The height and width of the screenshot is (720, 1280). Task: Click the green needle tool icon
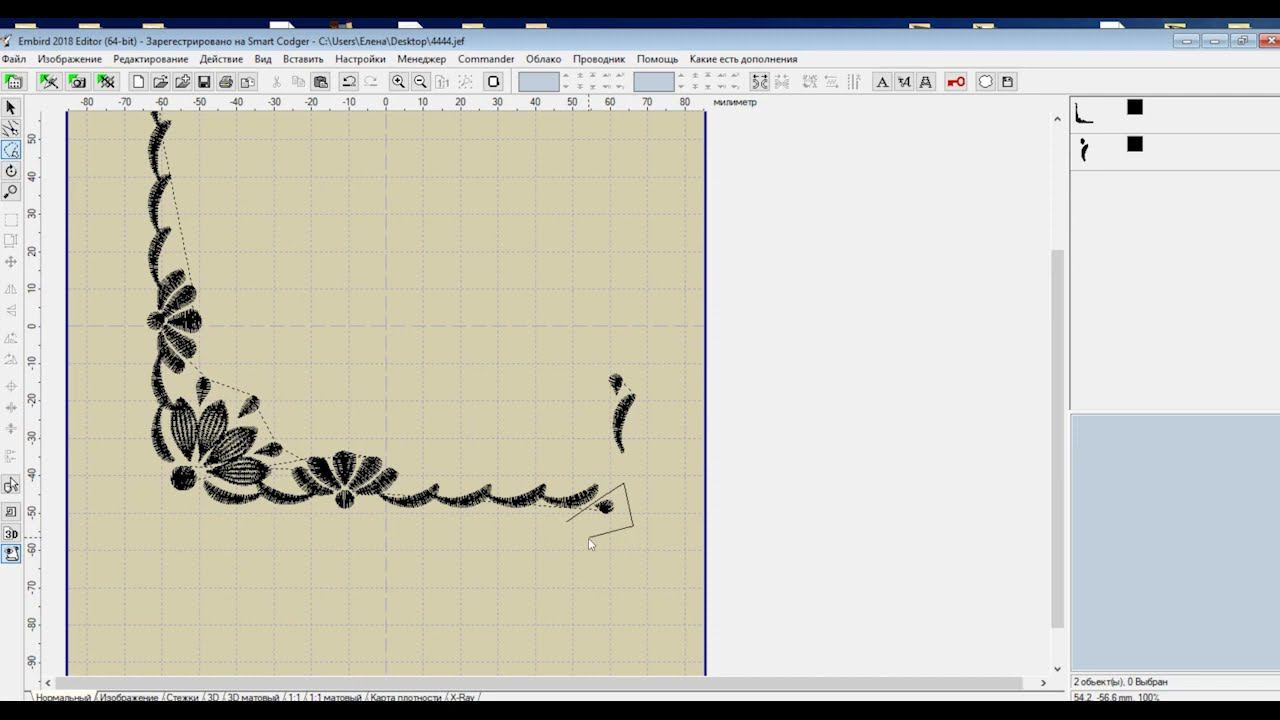coord(49,82)
